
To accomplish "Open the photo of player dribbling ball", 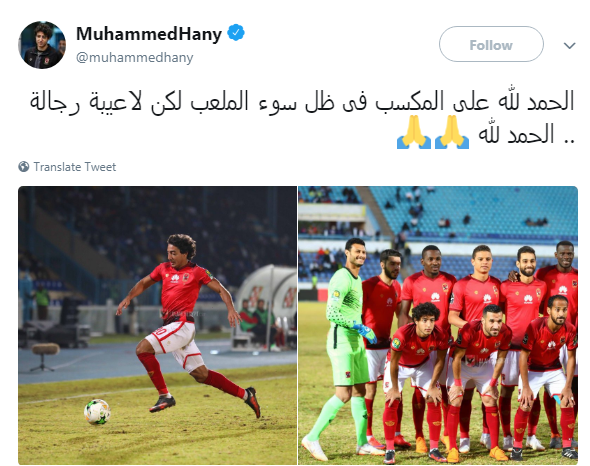I will click(x=157, y=325).
